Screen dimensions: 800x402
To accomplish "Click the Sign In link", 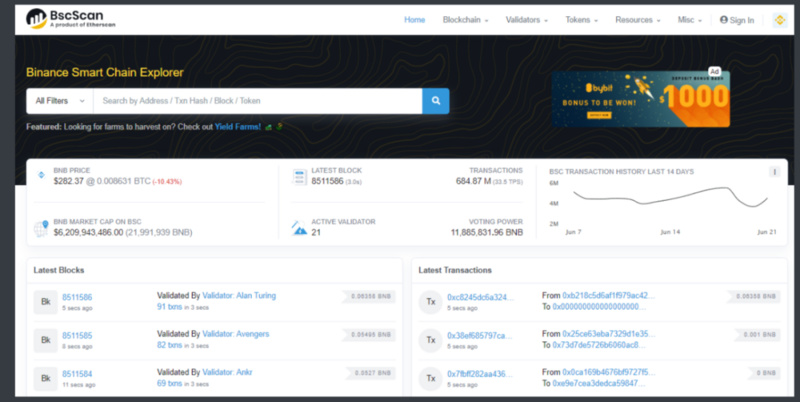I will click(x=736, y=20).
